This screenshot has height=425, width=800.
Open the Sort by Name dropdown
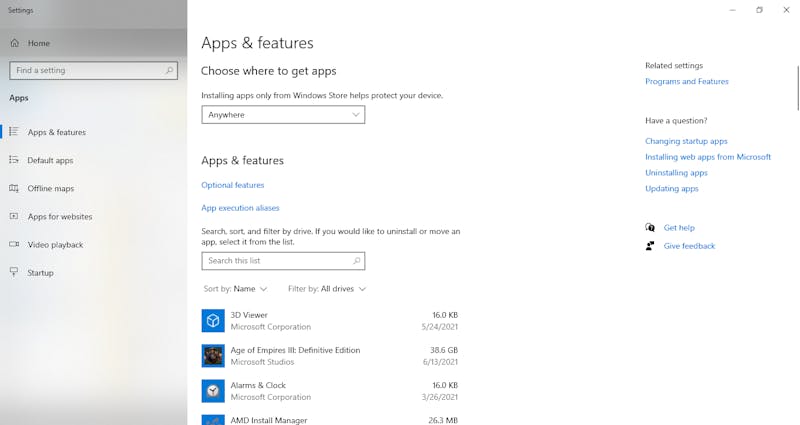[x=235, y=289]
